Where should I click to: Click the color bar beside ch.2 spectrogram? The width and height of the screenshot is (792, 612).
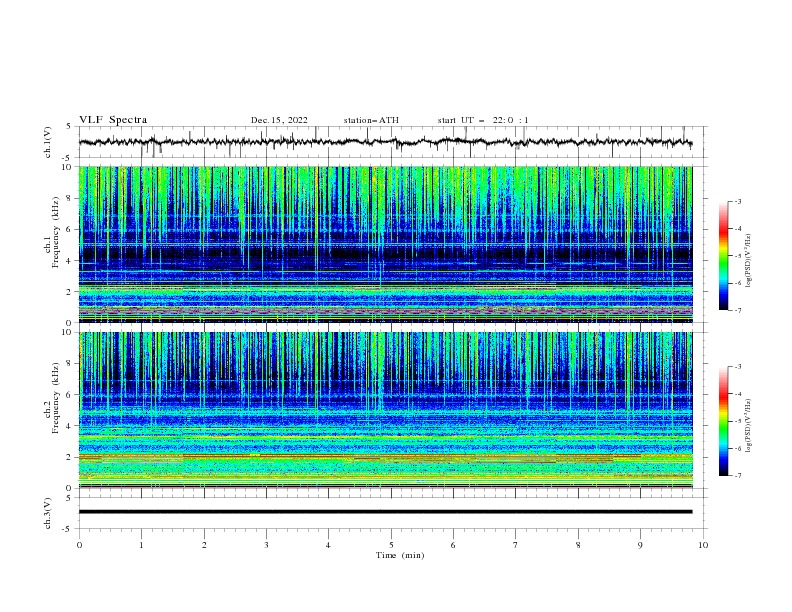click(x=724, y=421)
